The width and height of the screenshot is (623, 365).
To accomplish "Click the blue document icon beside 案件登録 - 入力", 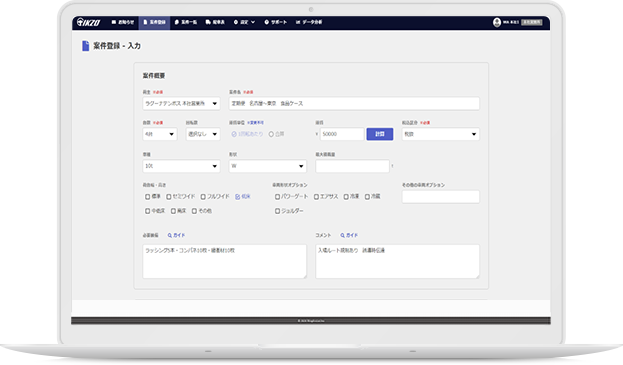I will pos(85,46).
